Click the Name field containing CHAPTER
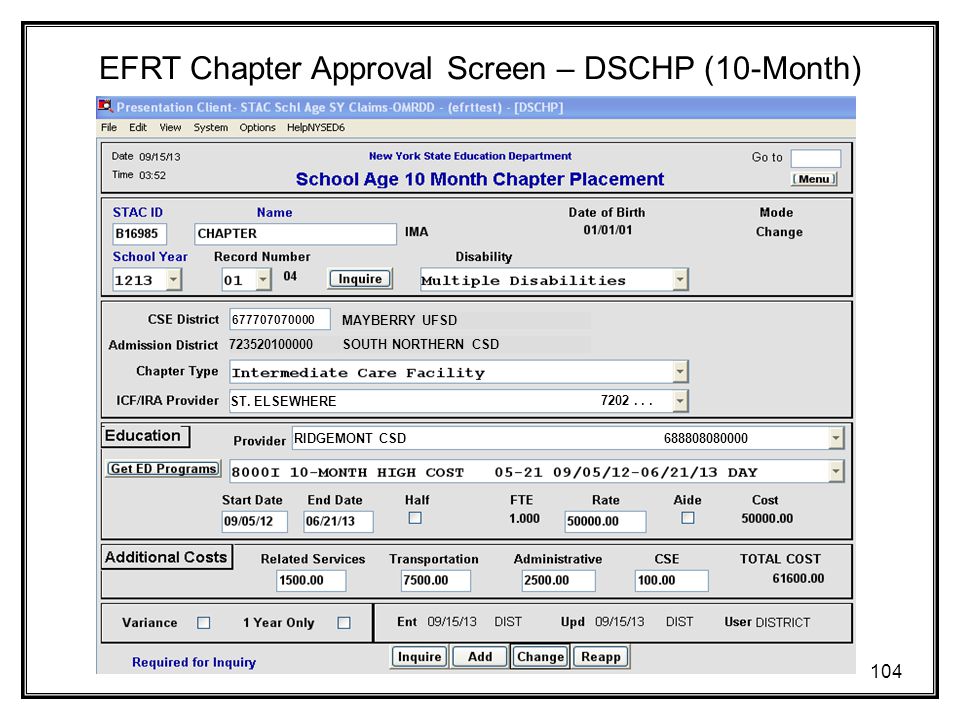960x720 pixels. click(x=295, y=234)
